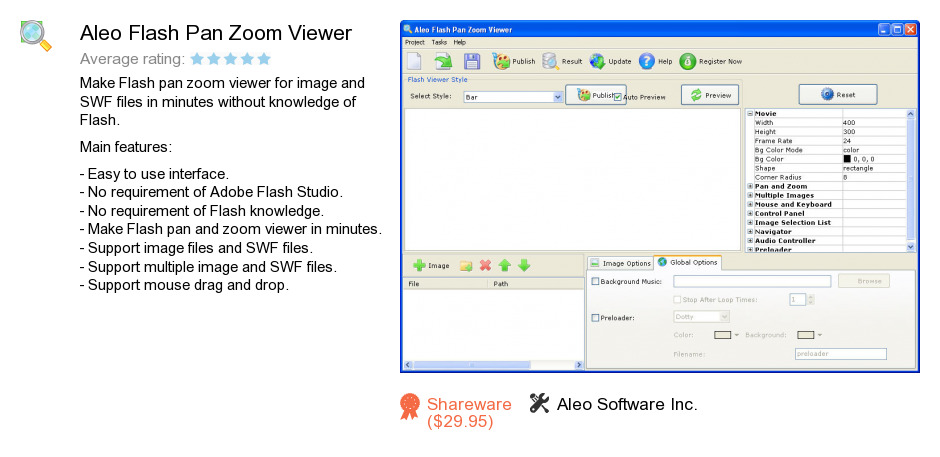The width and height of the screenshot is (940, 457).
Task: Toggle the Auto Preview checkbox
Action: 617,97
